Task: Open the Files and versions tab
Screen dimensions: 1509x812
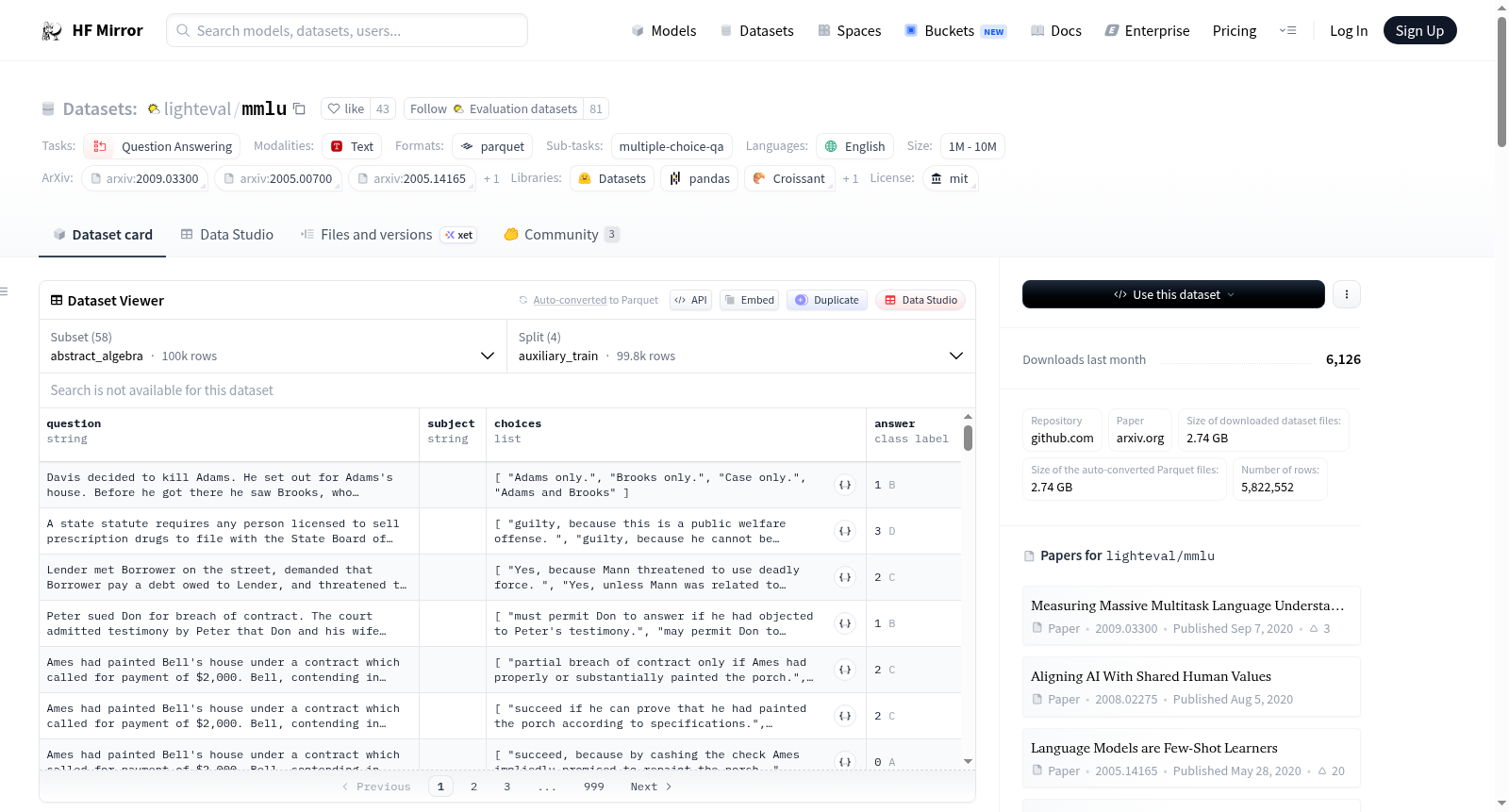Action: click(x=388, y=234)
